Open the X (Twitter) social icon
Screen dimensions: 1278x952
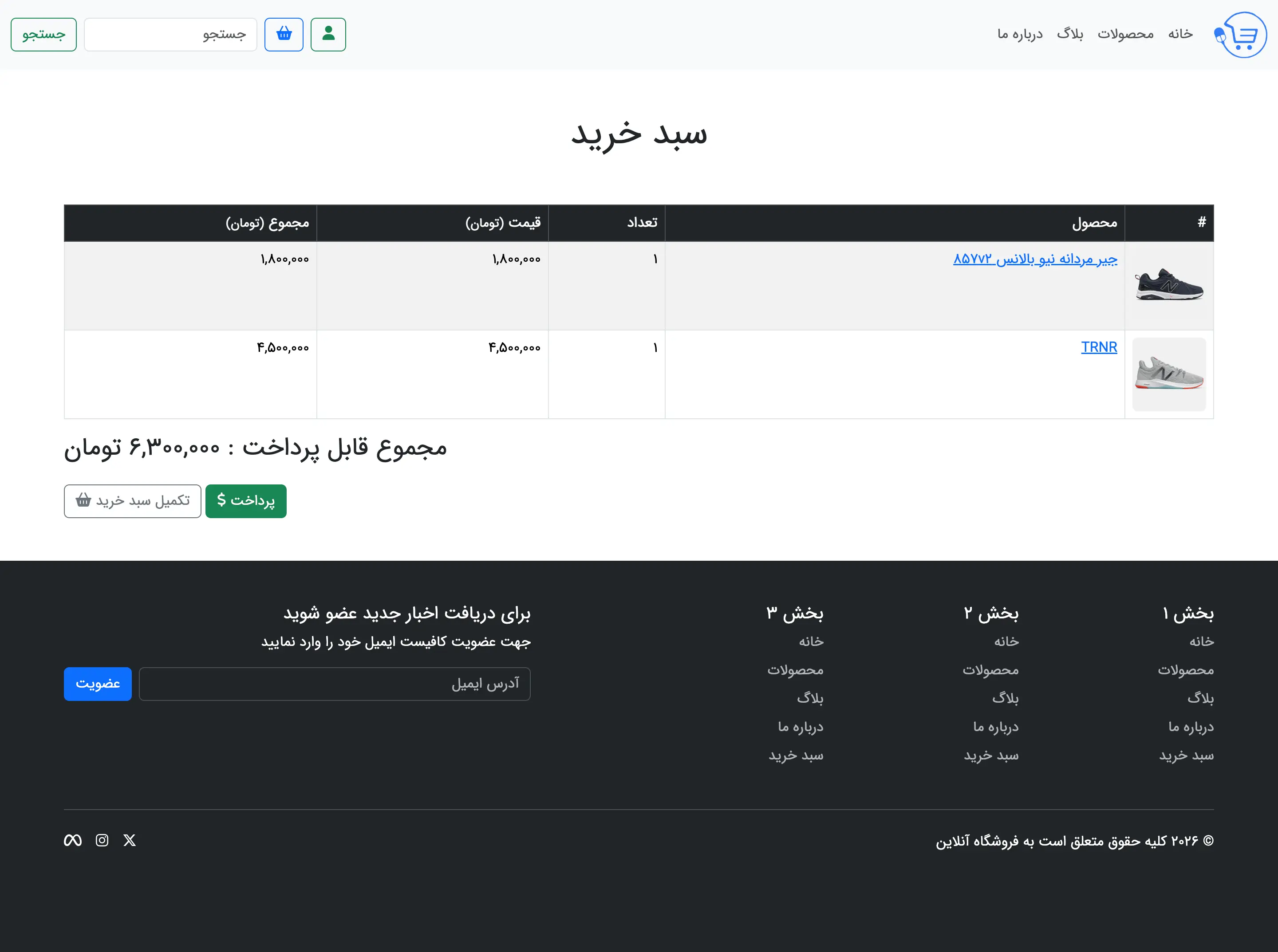(130, 840)
